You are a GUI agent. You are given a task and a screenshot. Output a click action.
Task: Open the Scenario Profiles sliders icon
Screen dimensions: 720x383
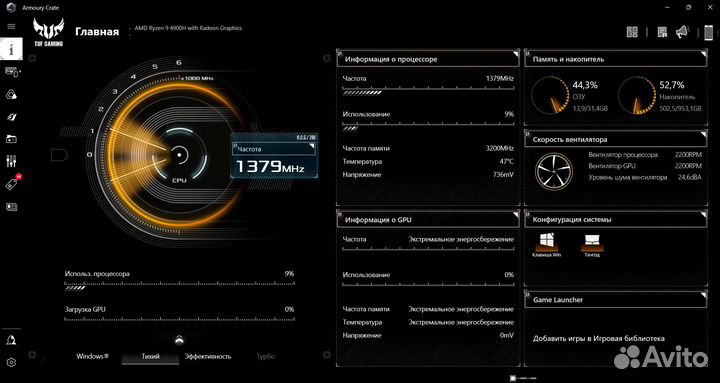[x=11, y=161]
